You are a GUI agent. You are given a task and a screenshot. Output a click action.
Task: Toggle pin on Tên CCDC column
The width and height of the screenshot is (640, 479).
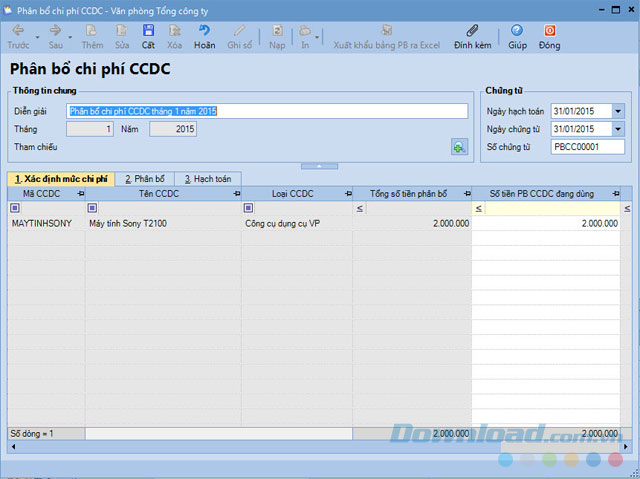click(236, 194)
